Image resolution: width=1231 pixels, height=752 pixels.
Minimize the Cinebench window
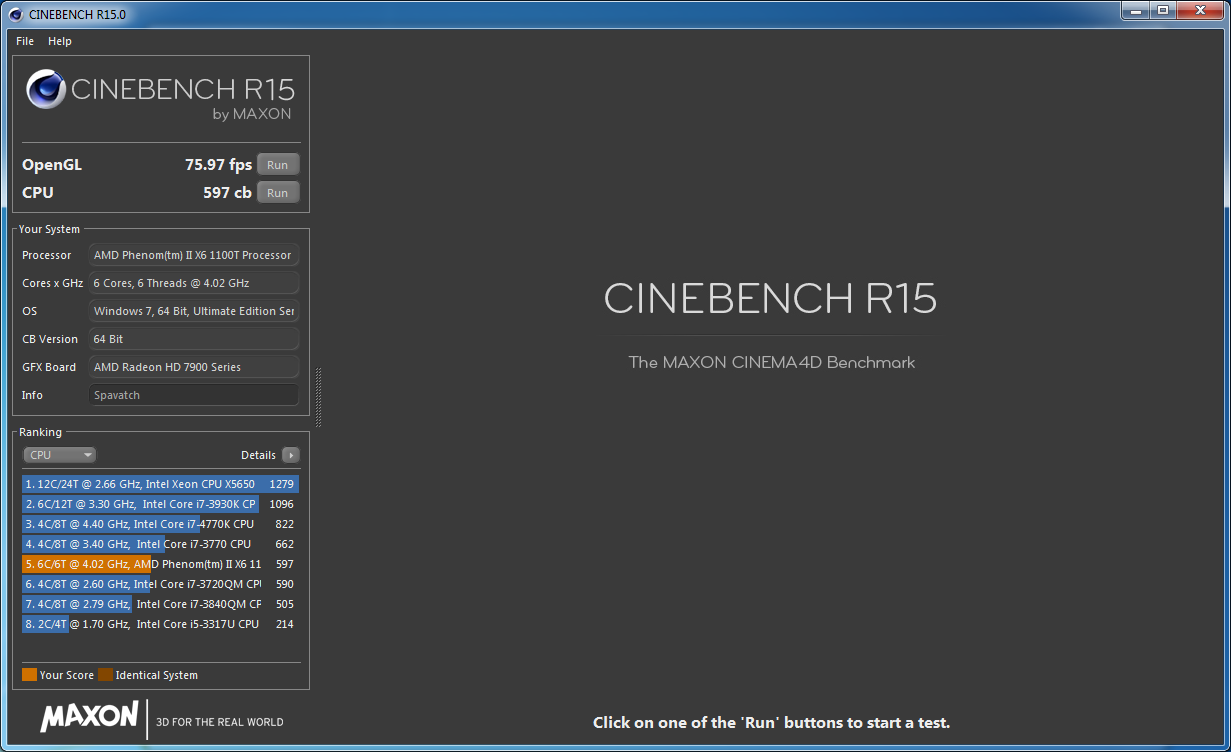tap(1134, 10)
